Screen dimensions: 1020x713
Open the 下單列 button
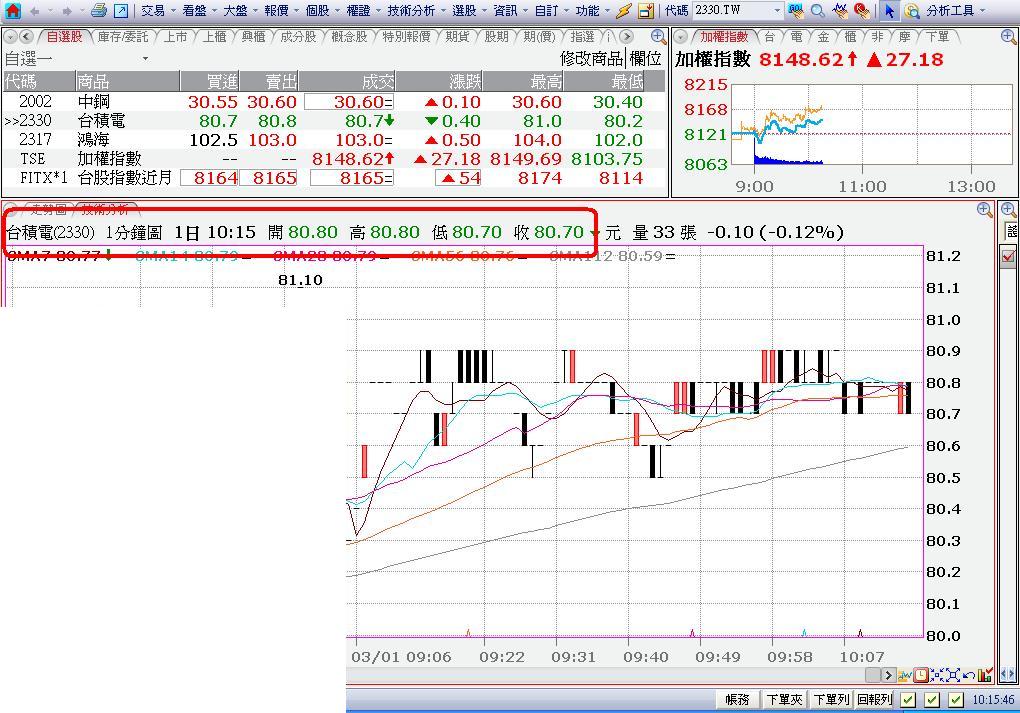(831, 700)
